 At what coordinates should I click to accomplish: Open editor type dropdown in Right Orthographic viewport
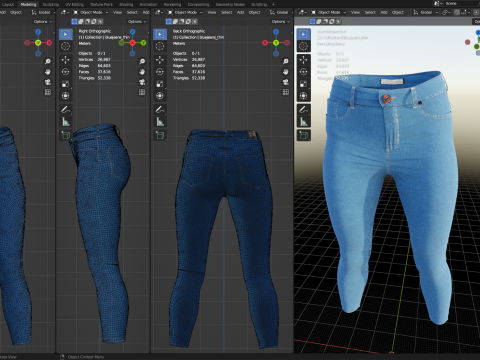point(64,12)
